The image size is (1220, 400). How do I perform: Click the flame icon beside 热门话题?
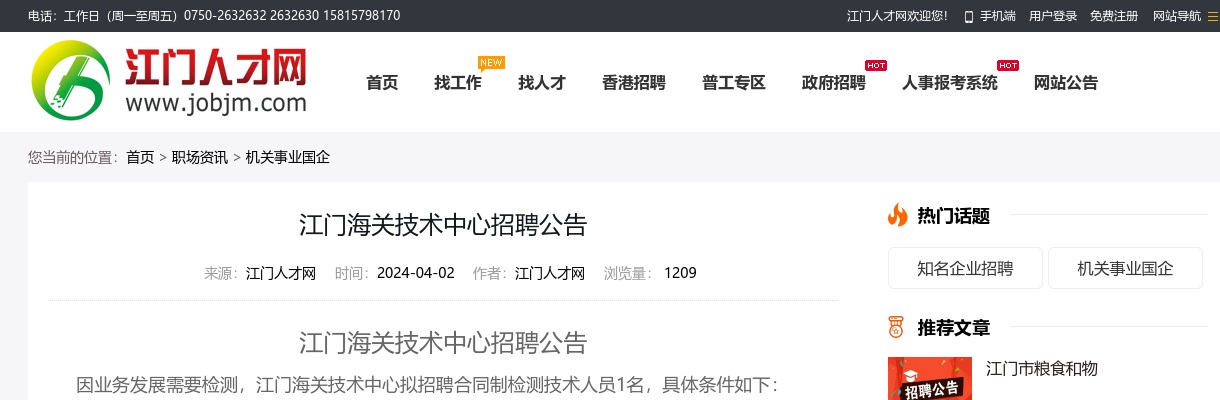point(897,215)
